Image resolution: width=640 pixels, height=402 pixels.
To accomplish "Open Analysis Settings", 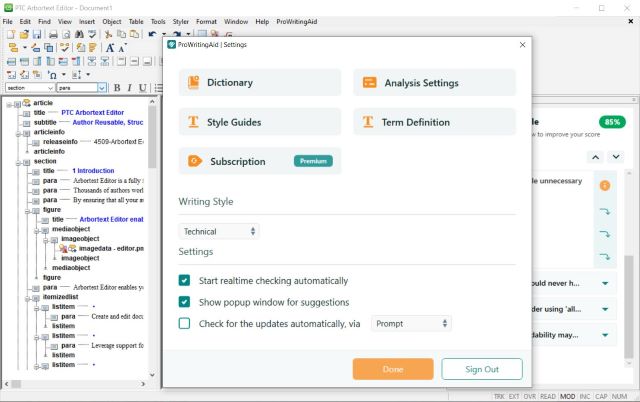I will pos(434,82).
